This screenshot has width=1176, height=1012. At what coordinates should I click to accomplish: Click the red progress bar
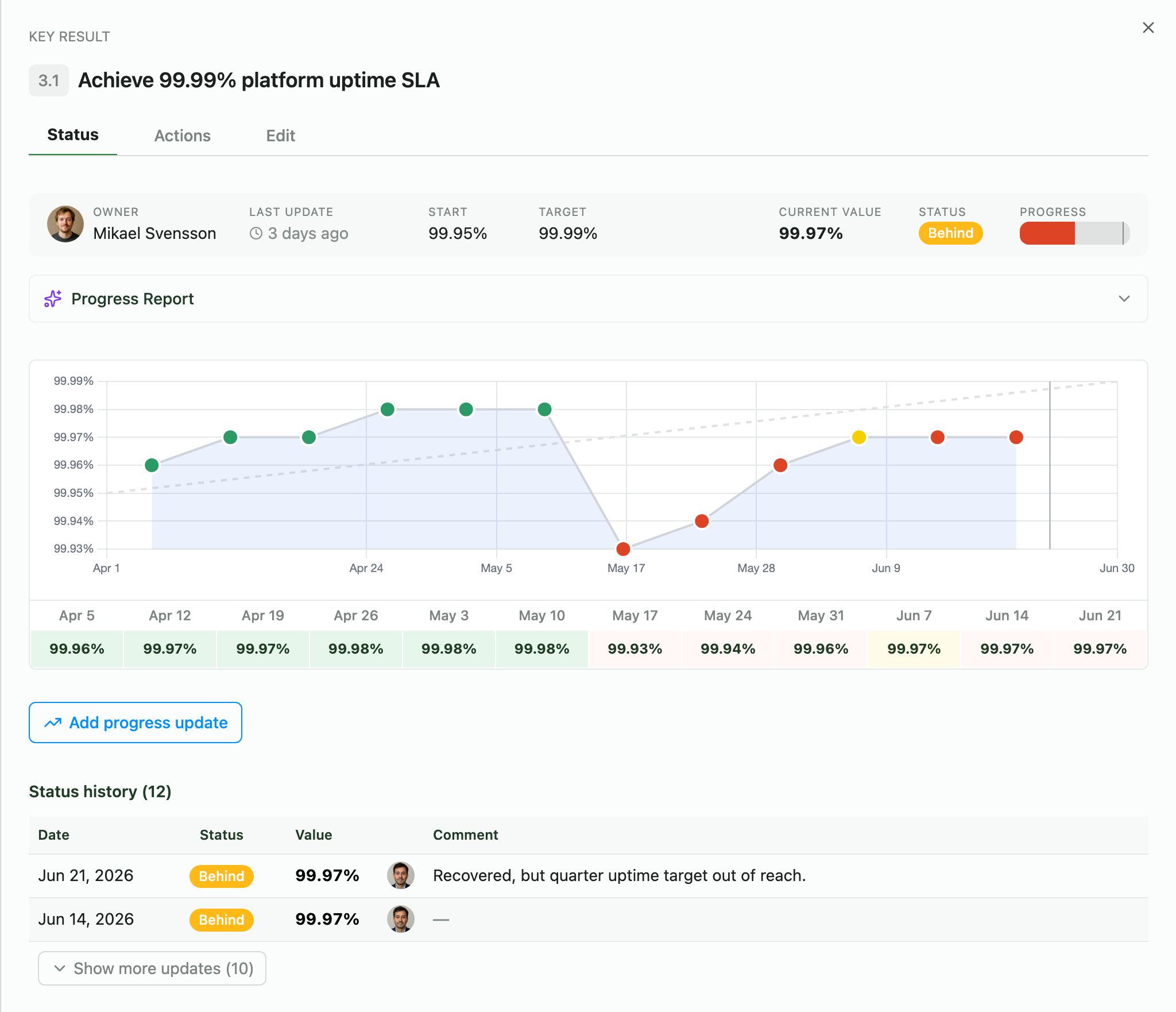(x=1047, y=233)
